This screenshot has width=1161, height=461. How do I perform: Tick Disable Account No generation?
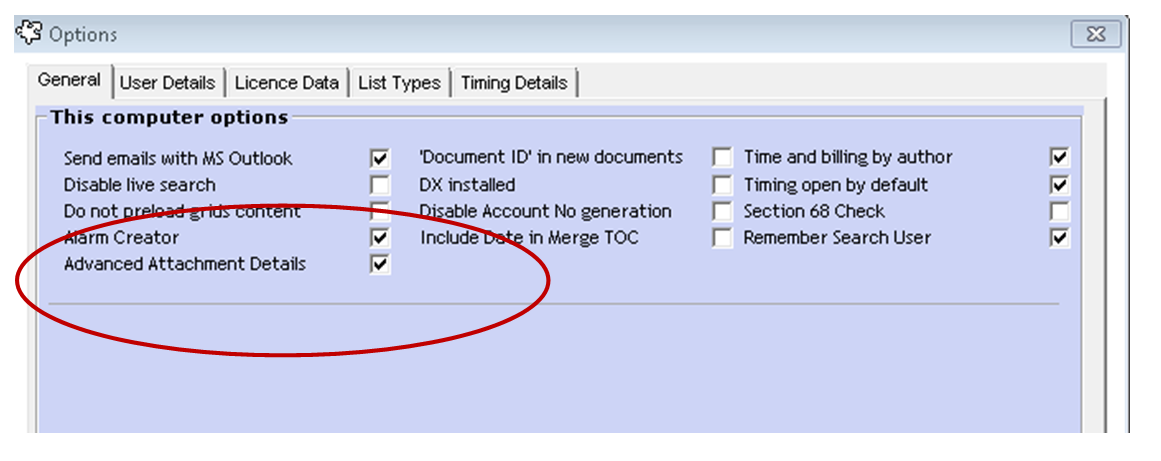pos(722,211)
